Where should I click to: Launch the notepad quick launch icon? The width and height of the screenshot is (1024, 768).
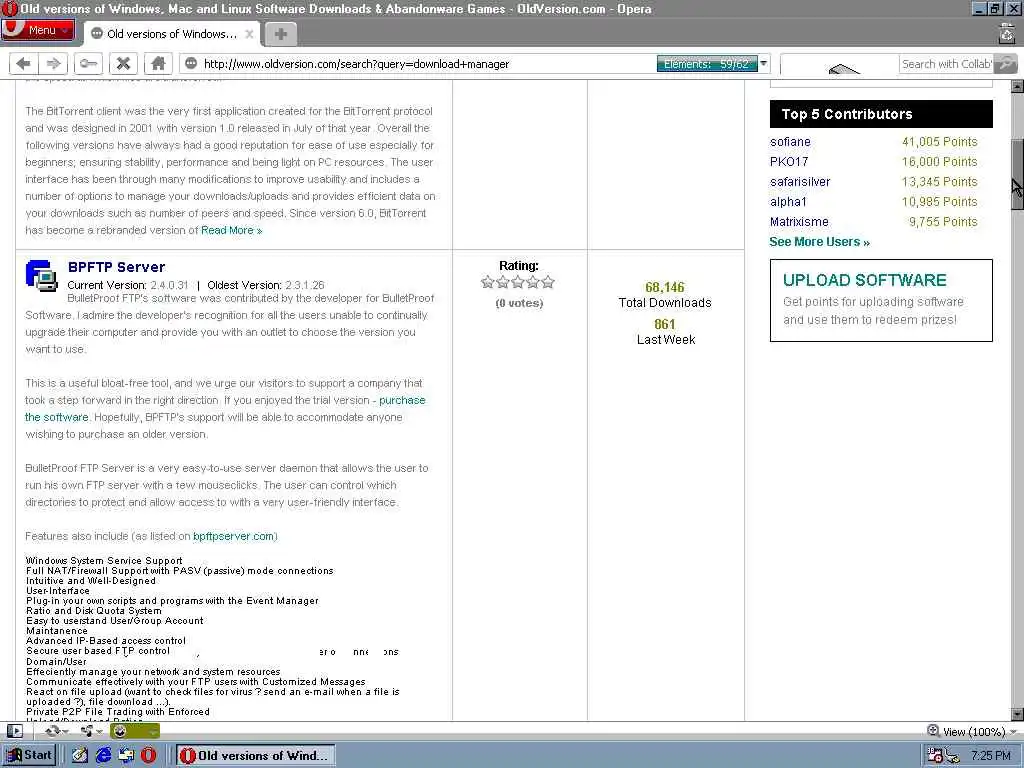tap(80, 756)
